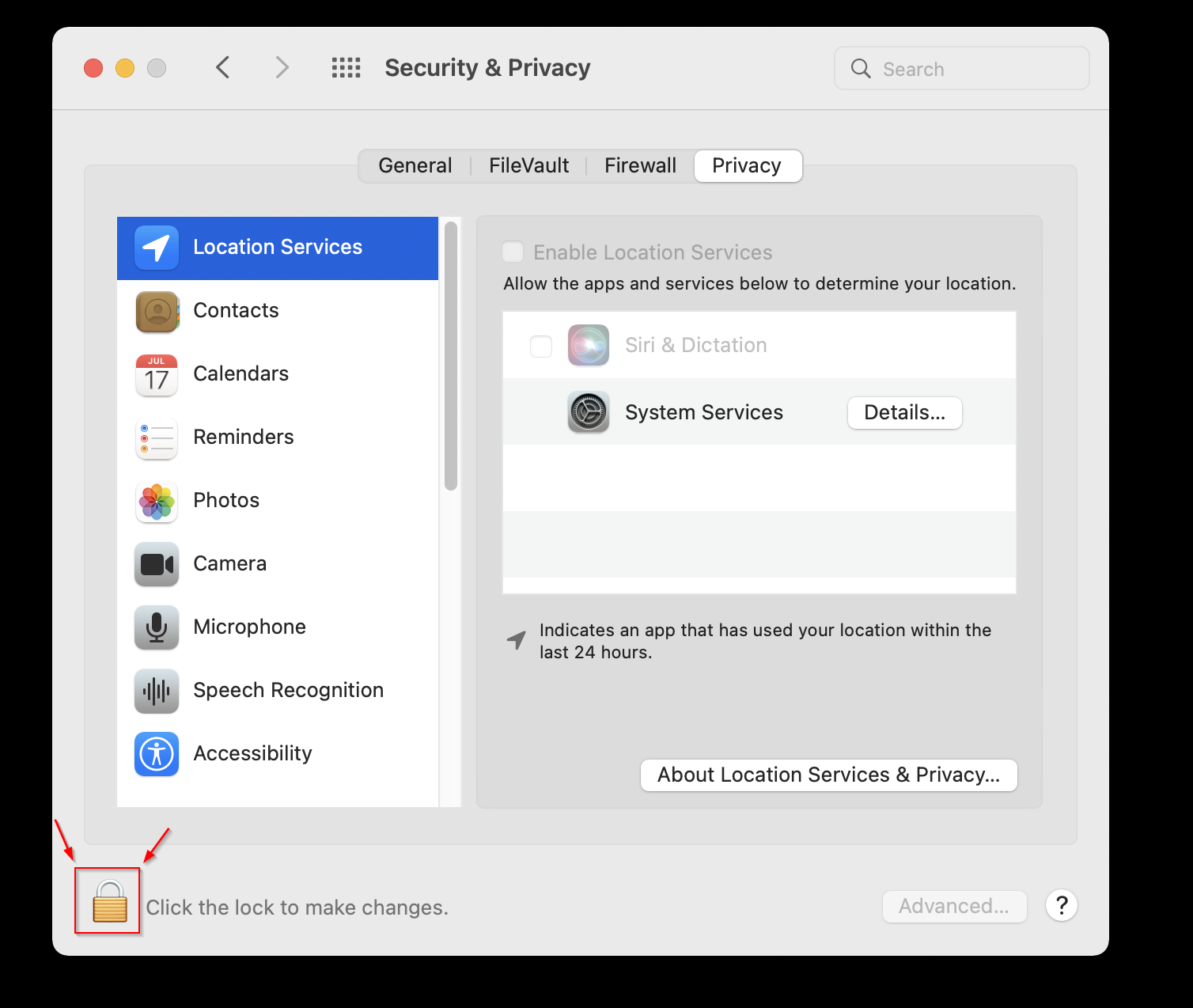Select Photos in the privacy list
1193x1008 pixels.
point(226,501)
